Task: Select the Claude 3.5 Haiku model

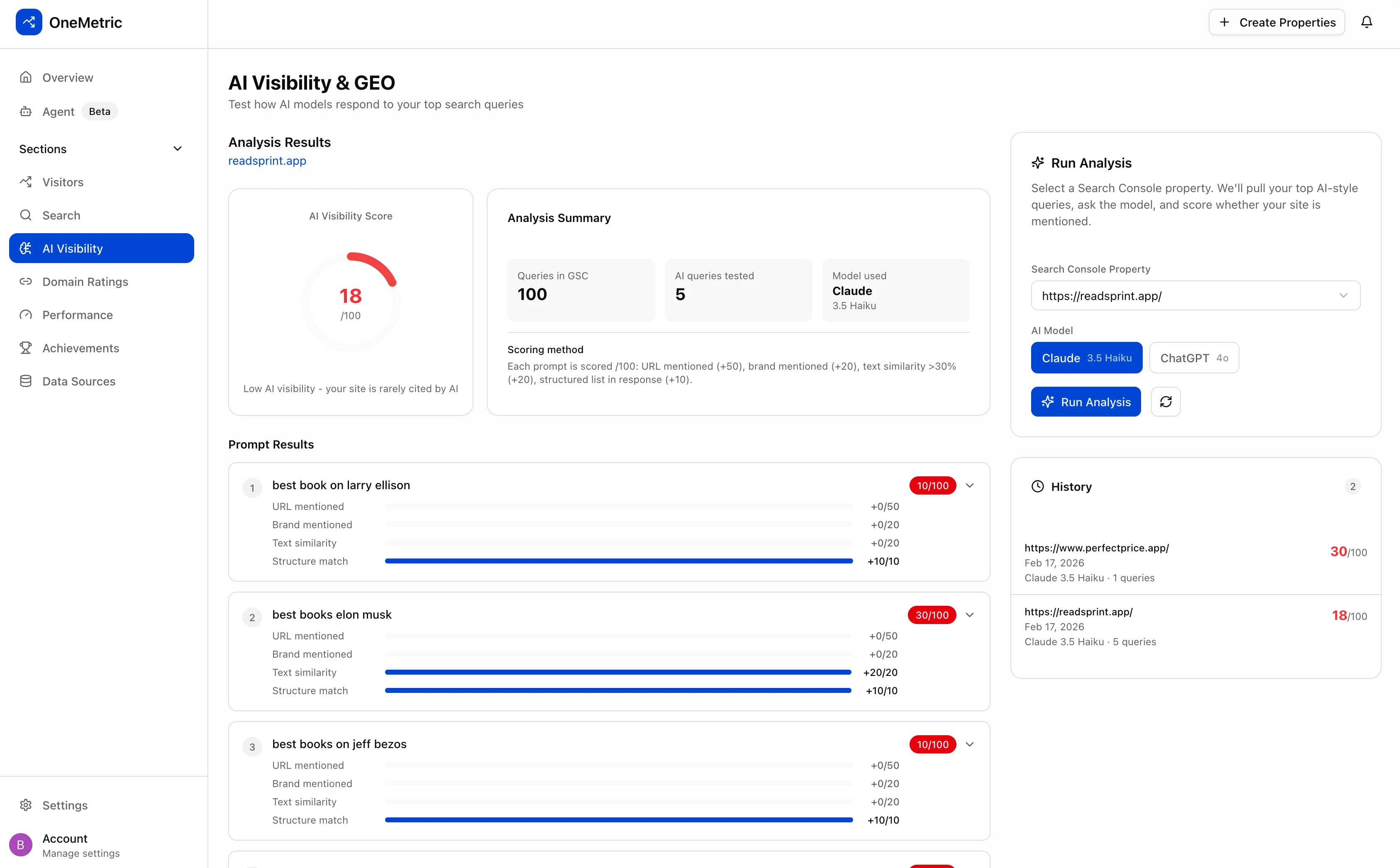Action: pyautogui.click(x=1086, y=358)
